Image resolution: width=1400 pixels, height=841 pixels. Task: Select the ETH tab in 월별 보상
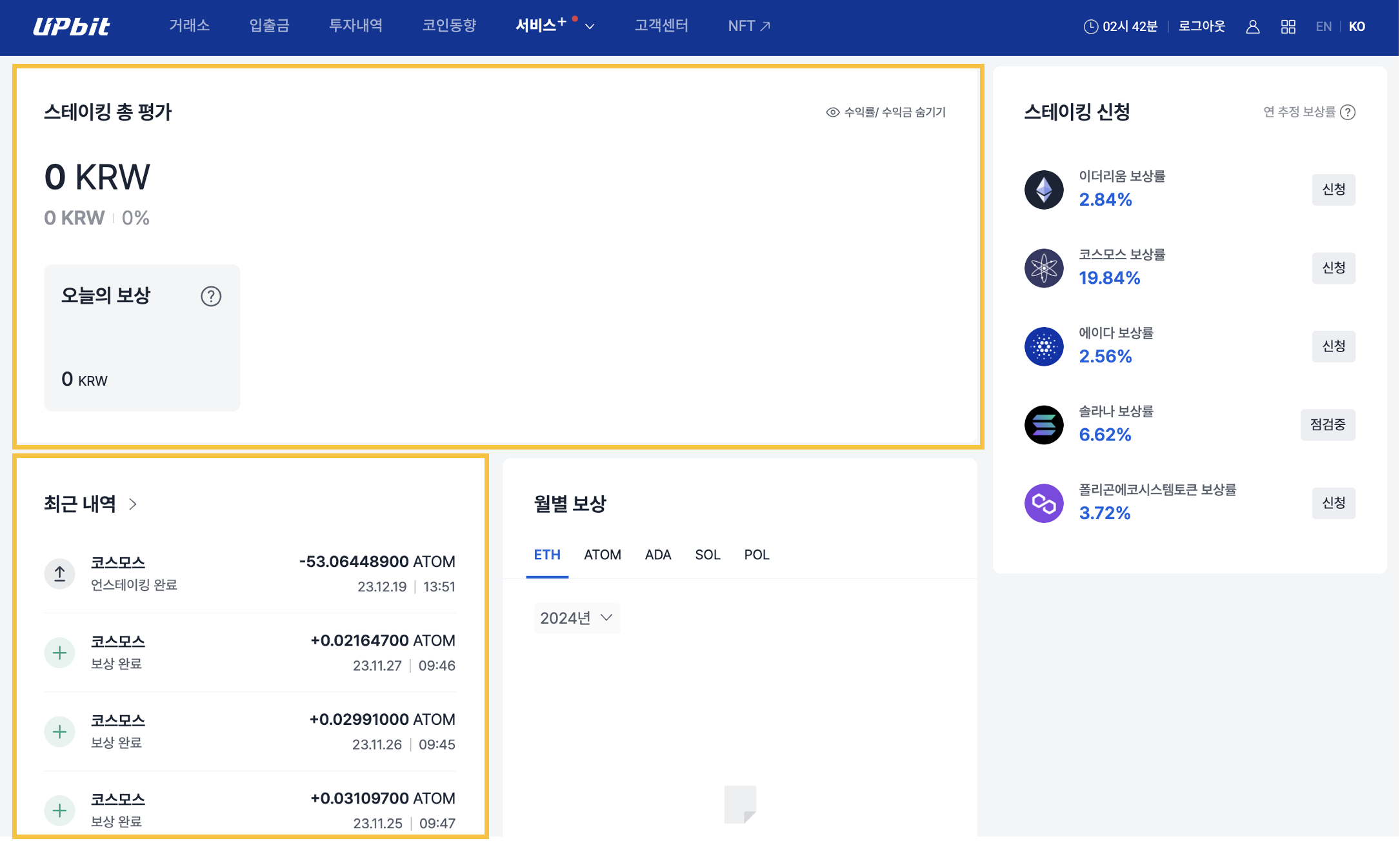[x=547, y=555]
